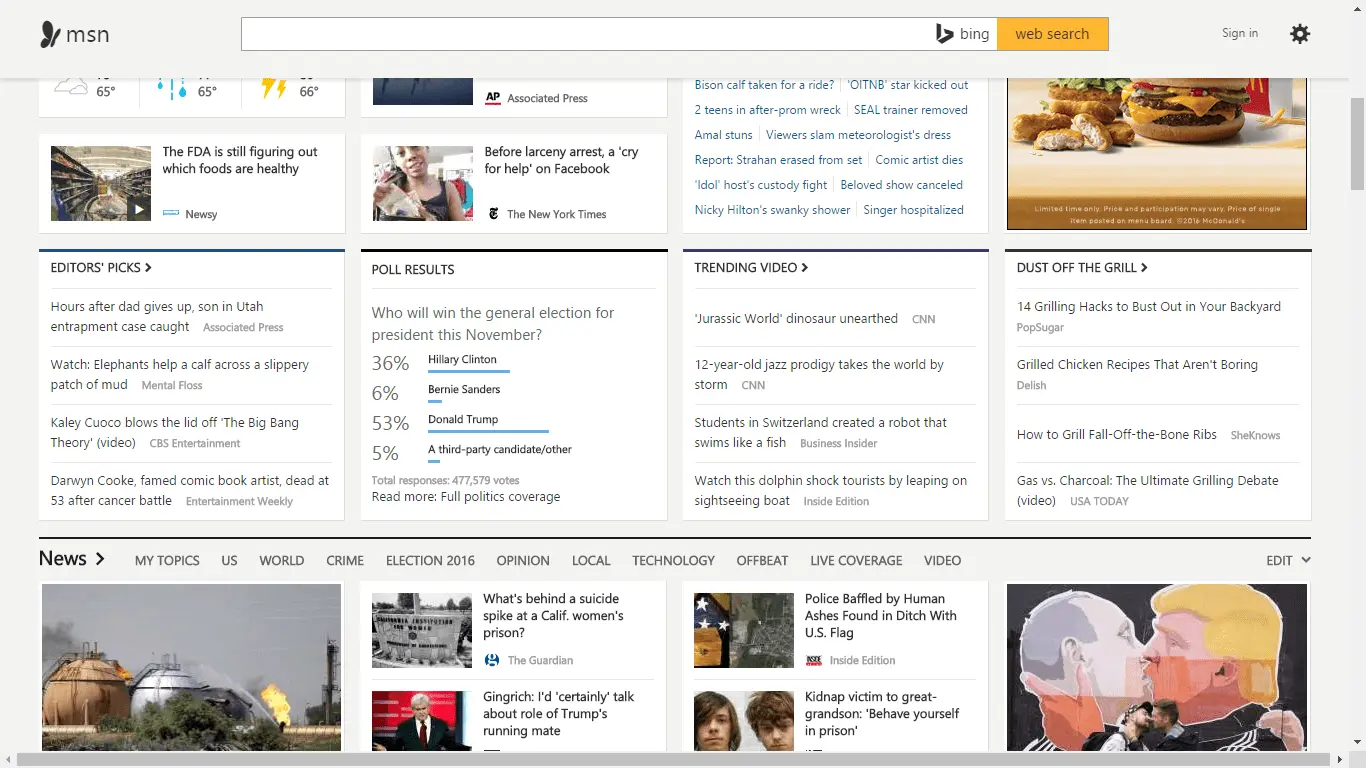The image size is (1366, 768).
Task: Open 'Police Baffled by Human Ashes' headline
Action: pyautogui.click(x=881, y=616)
